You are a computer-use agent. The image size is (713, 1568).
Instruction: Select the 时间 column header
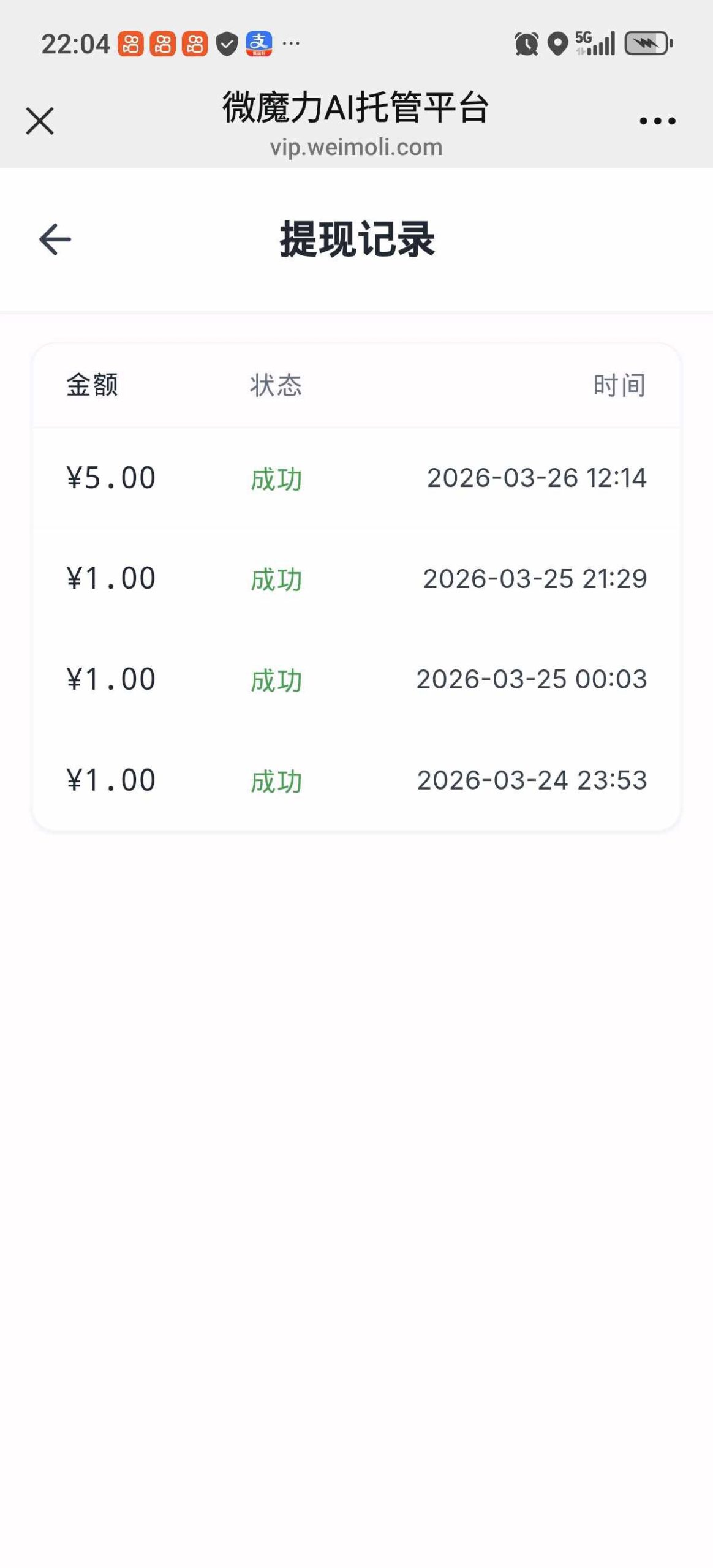619,385
